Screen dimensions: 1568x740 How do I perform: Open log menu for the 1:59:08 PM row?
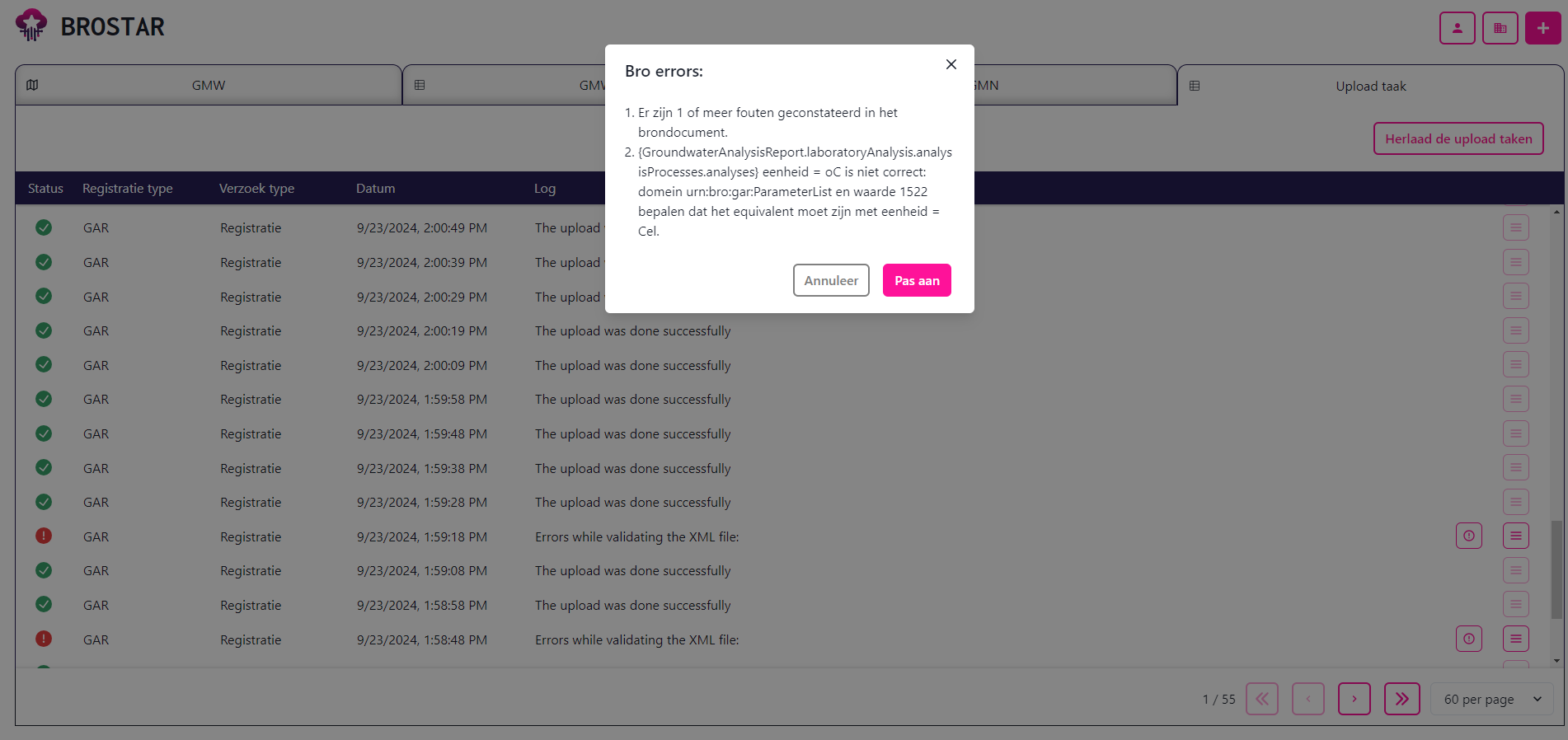click(x=1516, y=570)
